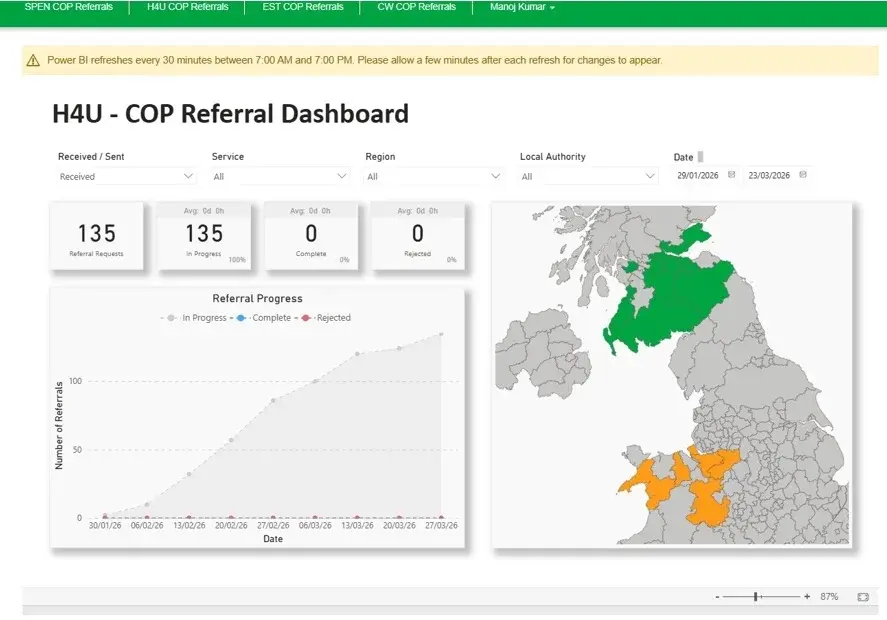Viewport: 887px width, 620px height.
Task: Click the 30/01/26 axis date label
Action: pyautogui.click(x=105, y=526)
